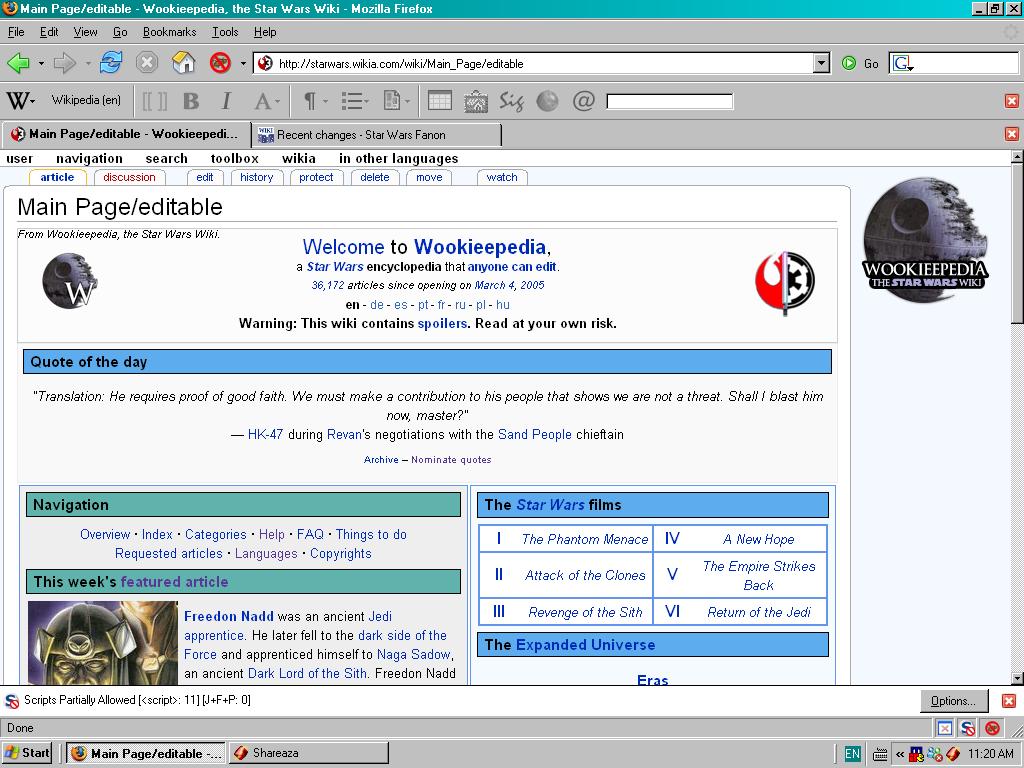Switch to Shareaza in taskbar

tap(308, 753)
